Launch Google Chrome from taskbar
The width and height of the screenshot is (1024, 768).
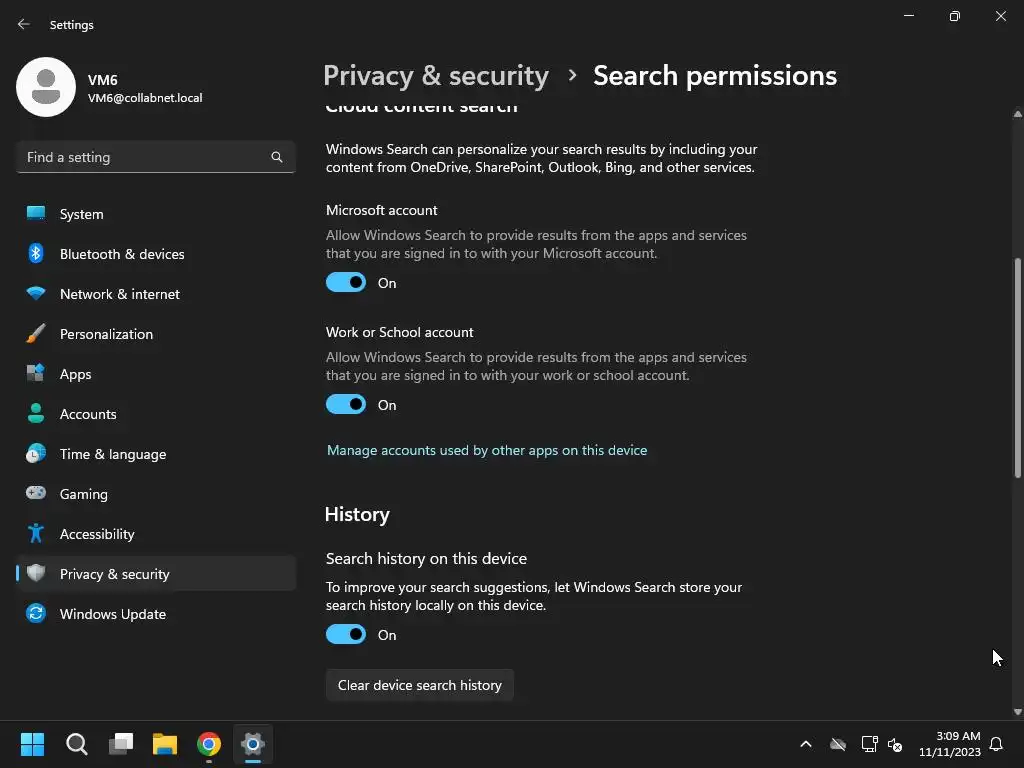pyautogui.click(x=209, y=744)
